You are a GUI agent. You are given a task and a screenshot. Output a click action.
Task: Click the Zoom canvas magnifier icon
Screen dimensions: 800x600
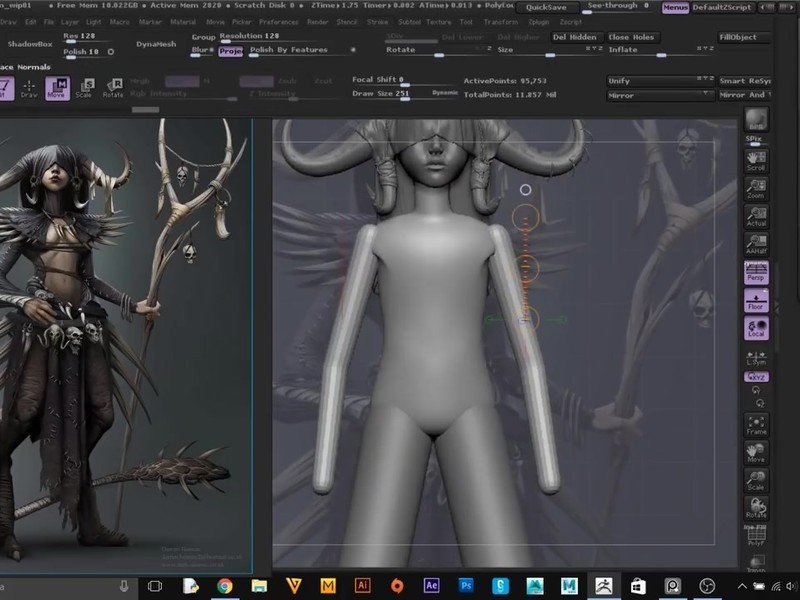(756, 189)
